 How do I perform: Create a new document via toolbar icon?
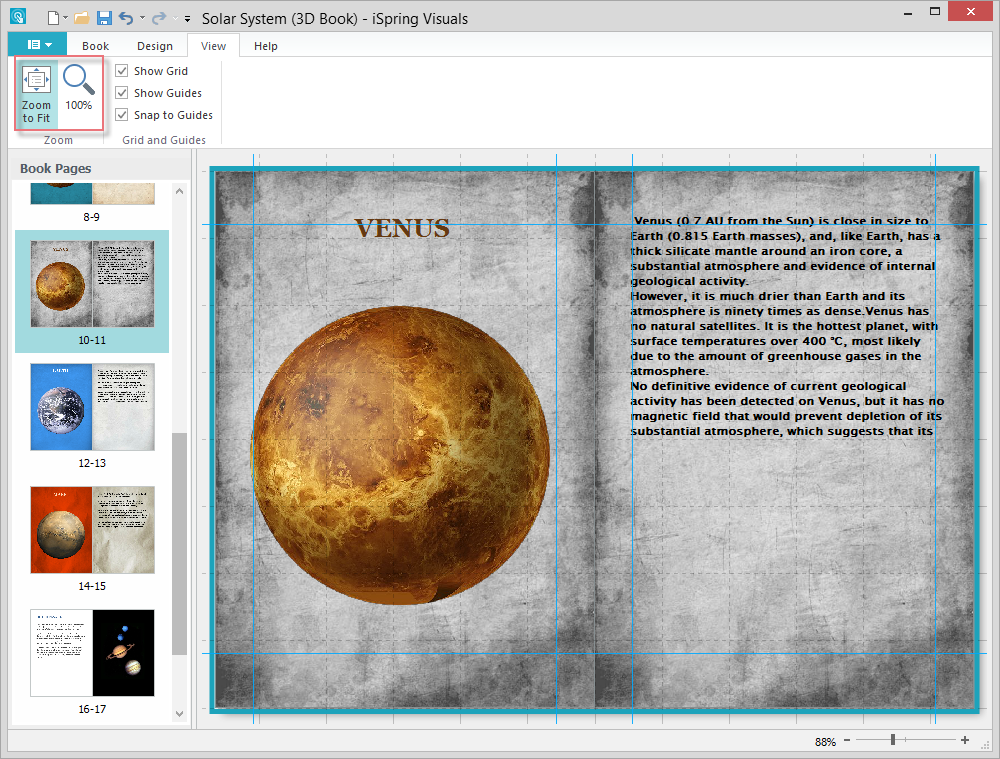pos(54,17)
